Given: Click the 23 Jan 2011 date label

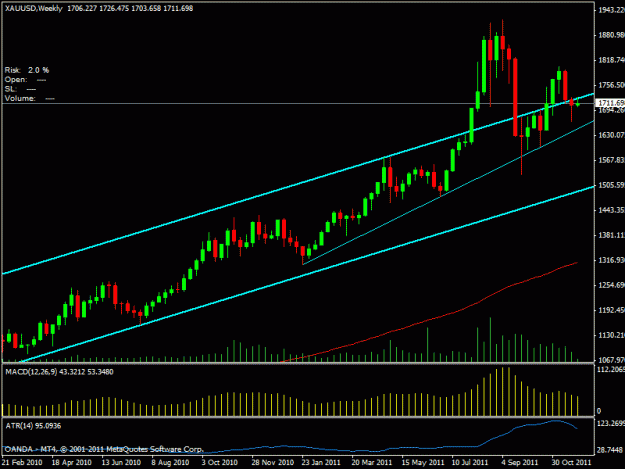Looking at the screenshot, I should point(321,463).
